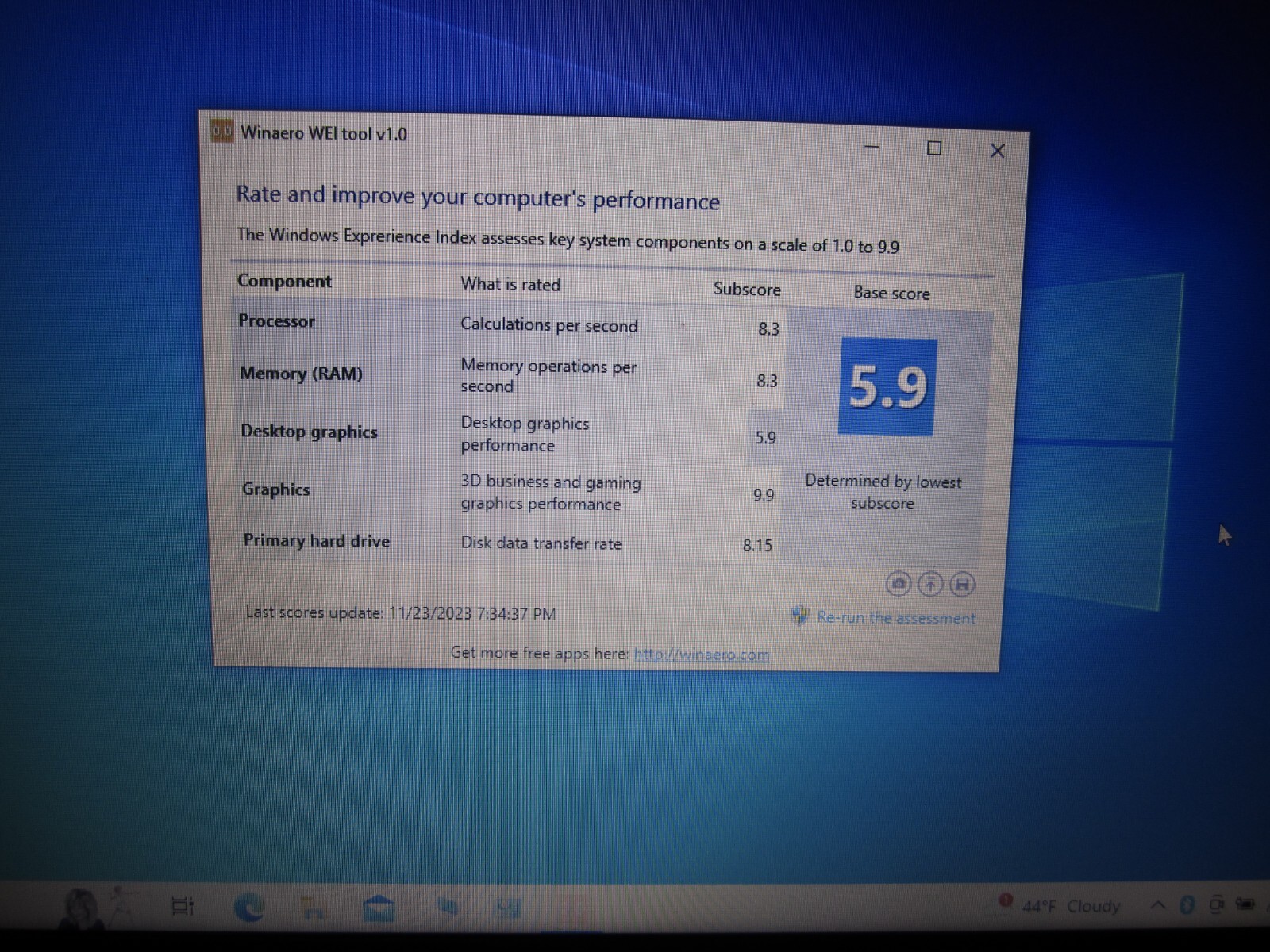
Task: Click the Processor subscore 8.3
Action: tap(768, 329)
